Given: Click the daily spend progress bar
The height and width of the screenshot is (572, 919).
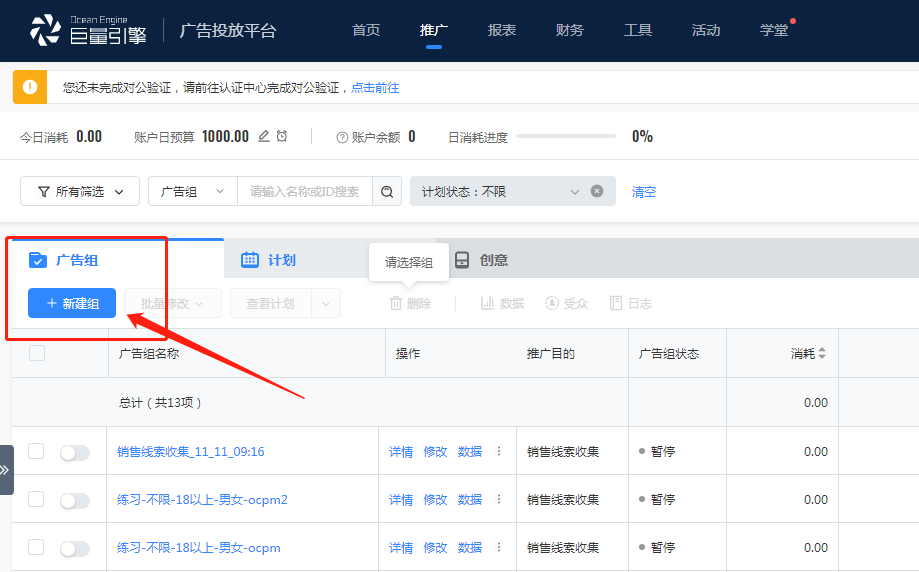Looking at the screenshot, I should 566,136.
